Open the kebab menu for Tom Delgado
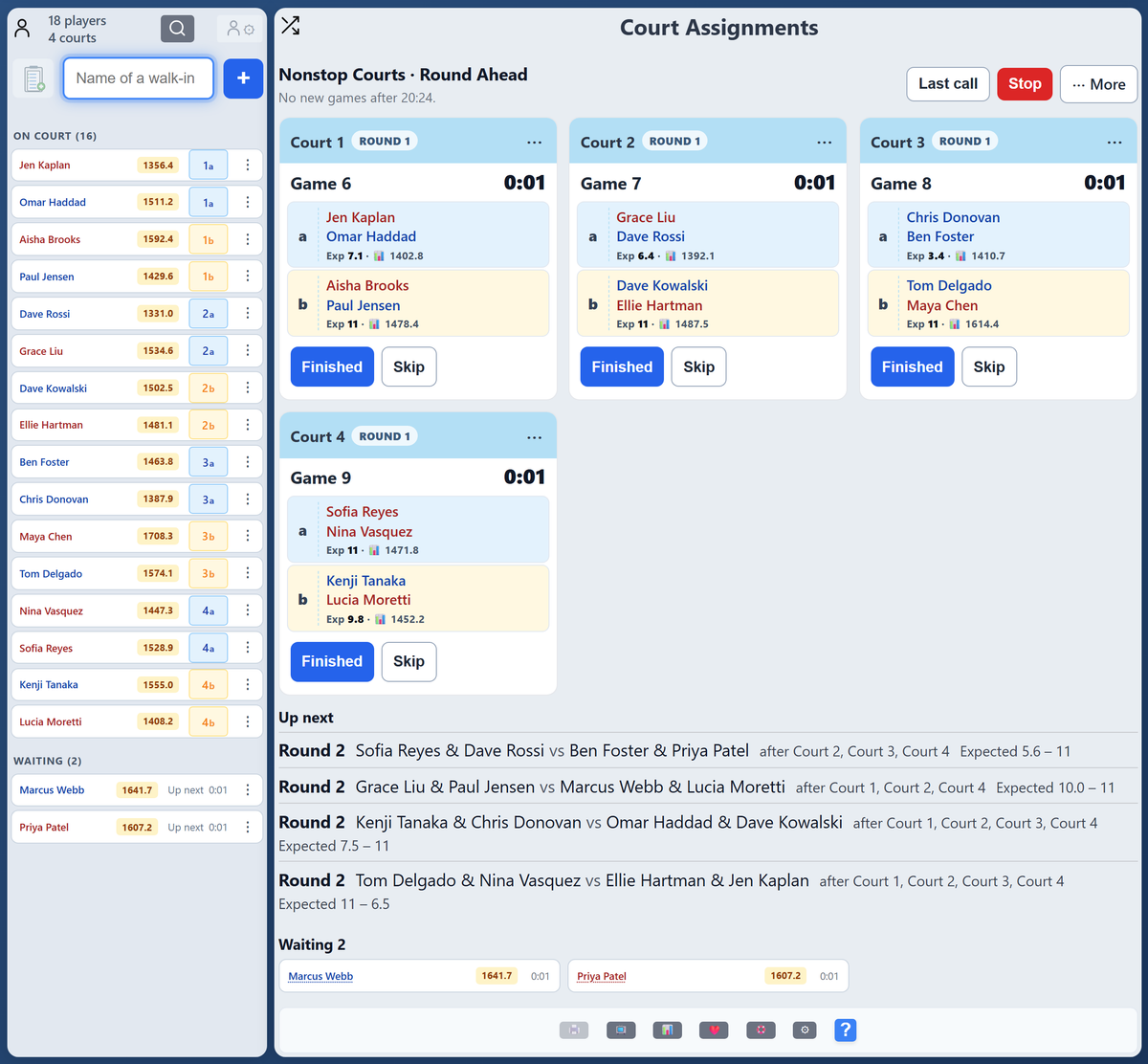 click(248, 573)
